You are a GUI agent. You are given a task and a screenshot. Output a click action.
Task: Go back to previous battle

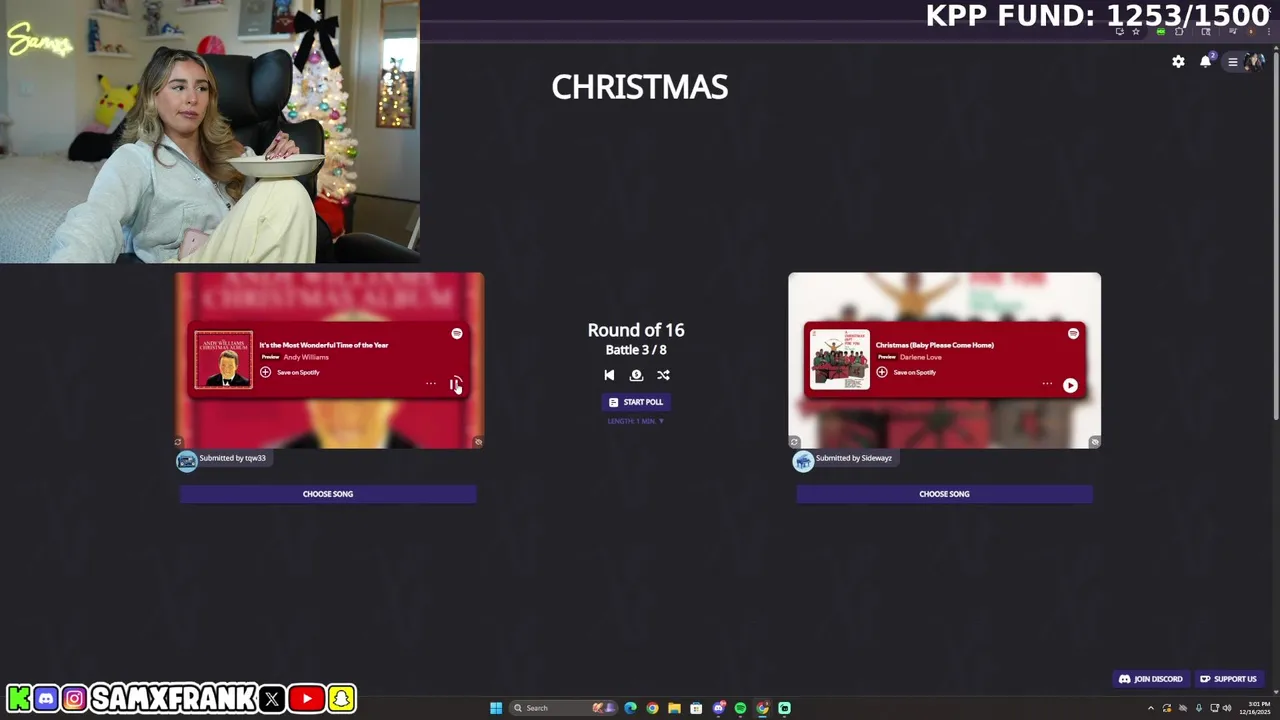tap(609, 375)
